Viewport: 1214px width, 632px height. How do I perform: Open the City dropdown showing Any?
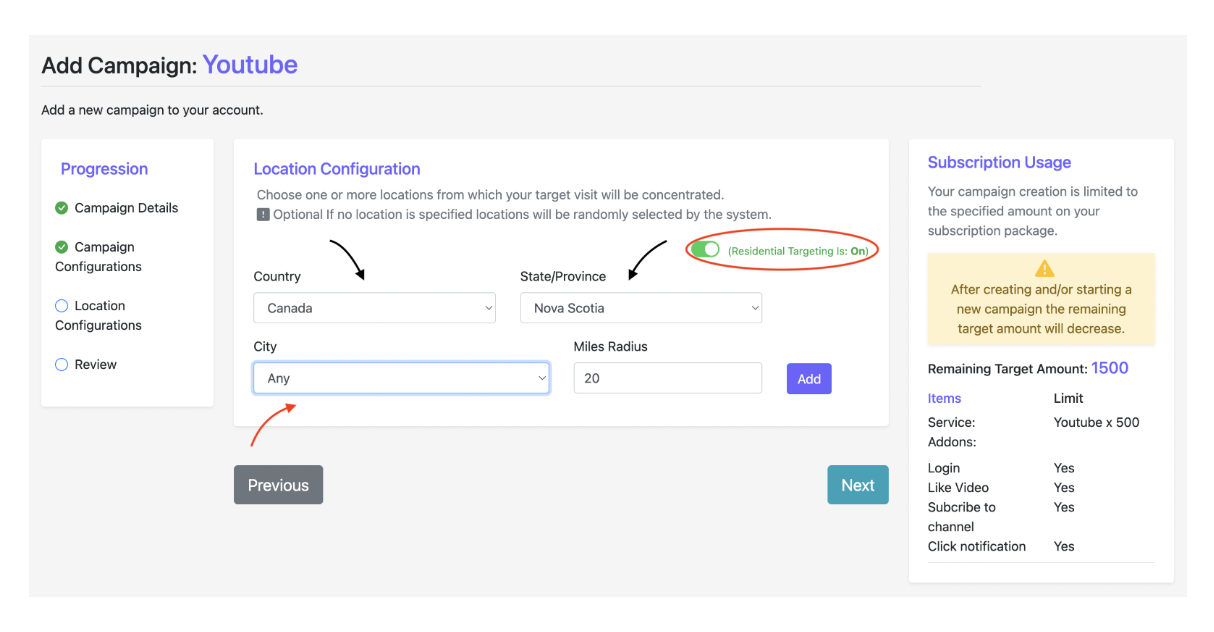(x=401, y=378)
